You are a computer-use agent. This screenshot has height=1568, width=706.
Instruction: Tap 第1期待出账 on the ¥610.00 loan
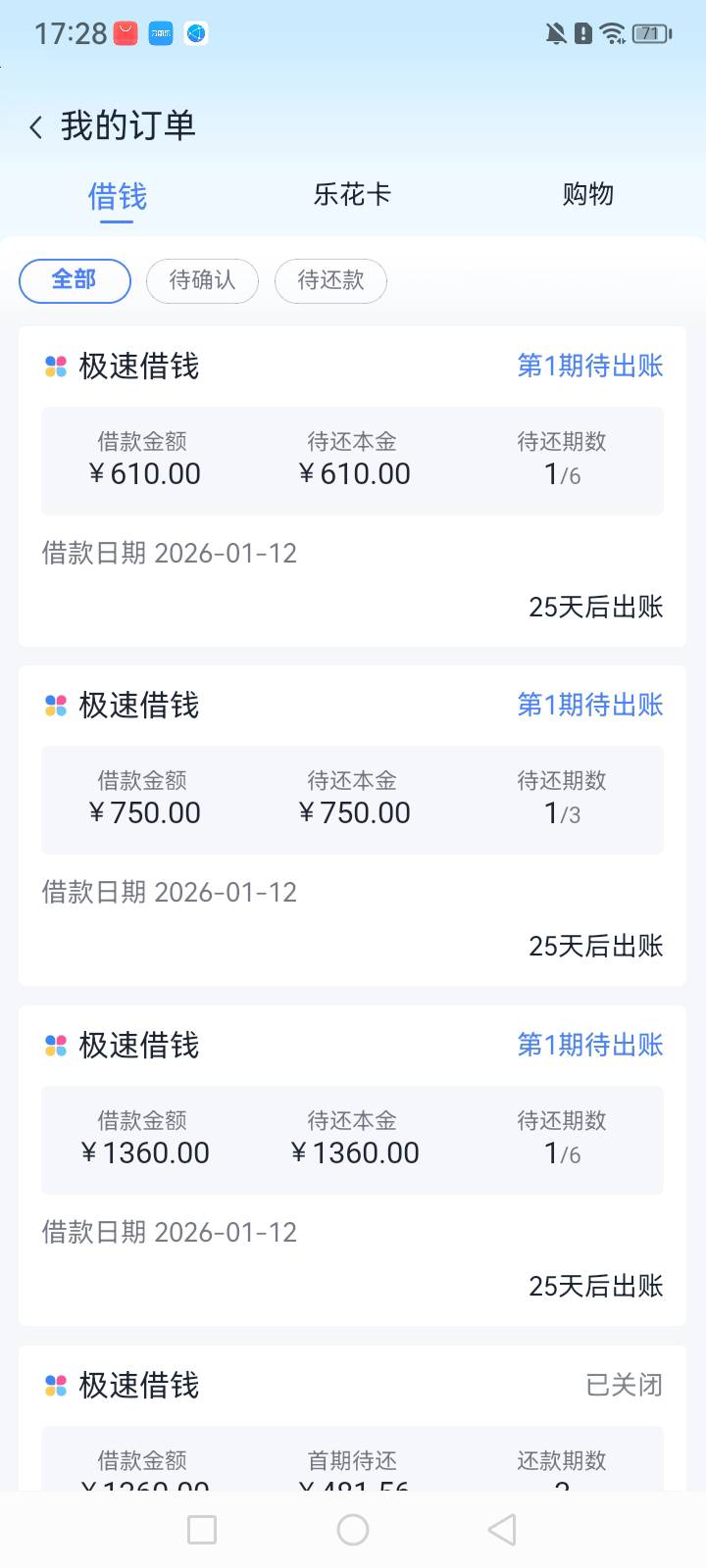point(590,367)
